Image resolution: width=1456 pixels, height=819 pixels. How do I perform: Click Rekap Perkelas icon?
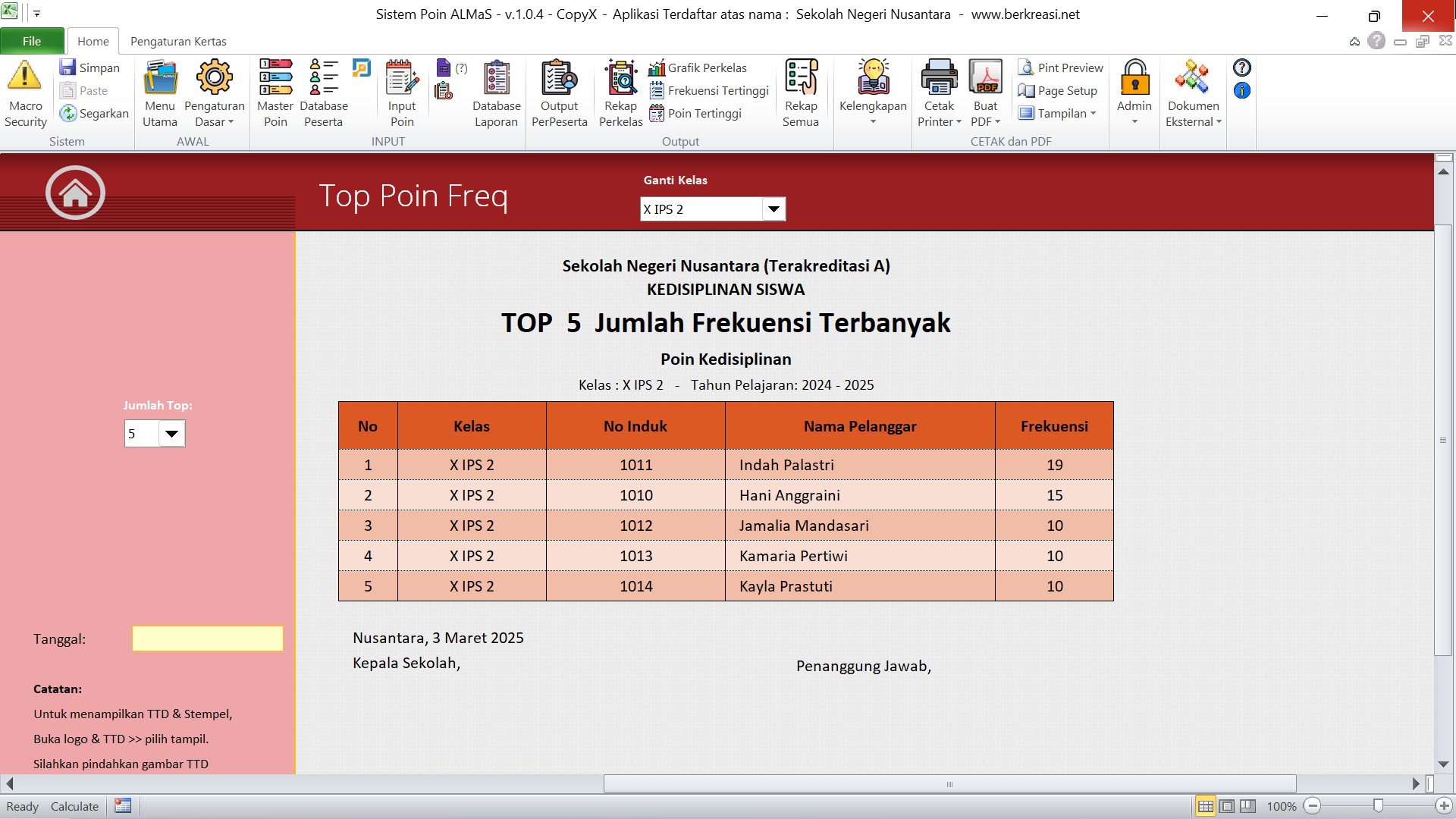pyautogui.click(x=620, y=77)
